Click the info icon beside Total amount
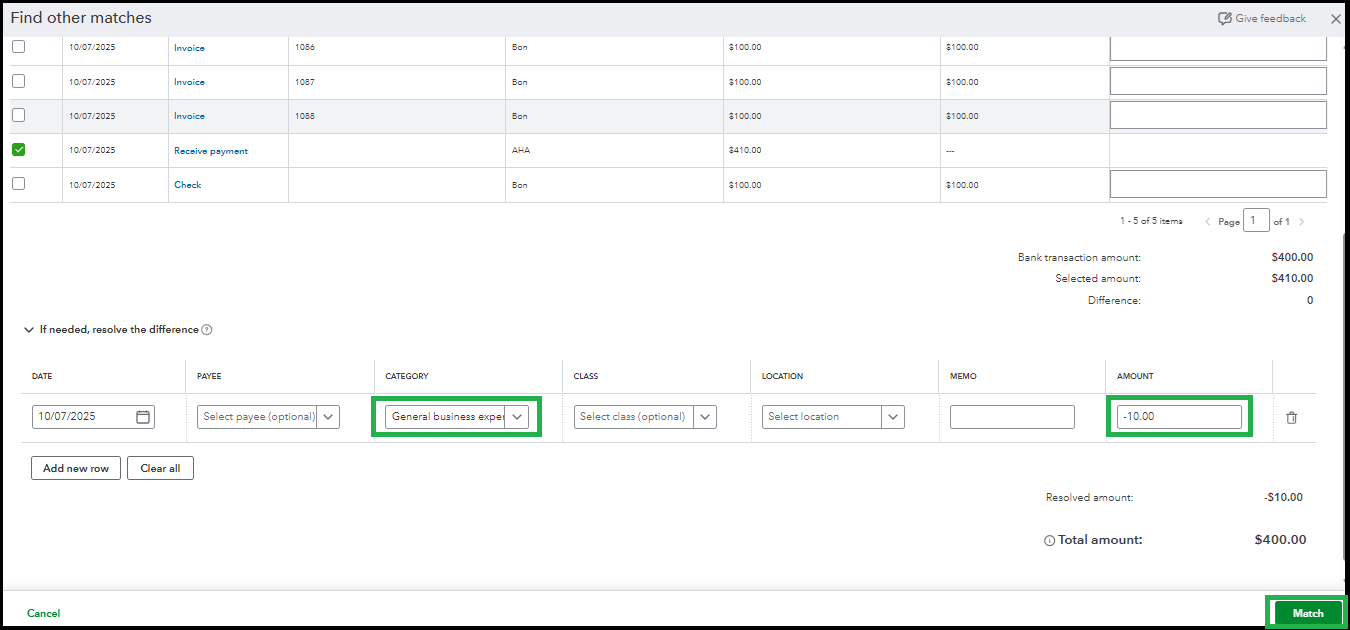The height and width of the screenshot is (630, 1350). pyautogui.click(x=1049, y=541)
